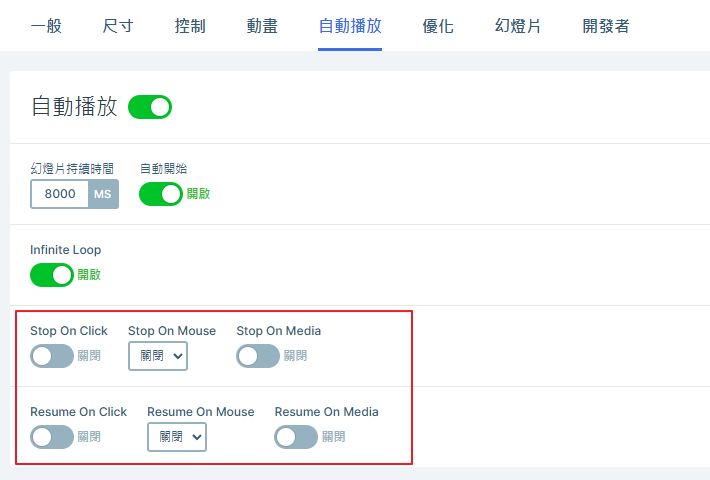Switch to the 一般 tab

(x=46, y=26)
